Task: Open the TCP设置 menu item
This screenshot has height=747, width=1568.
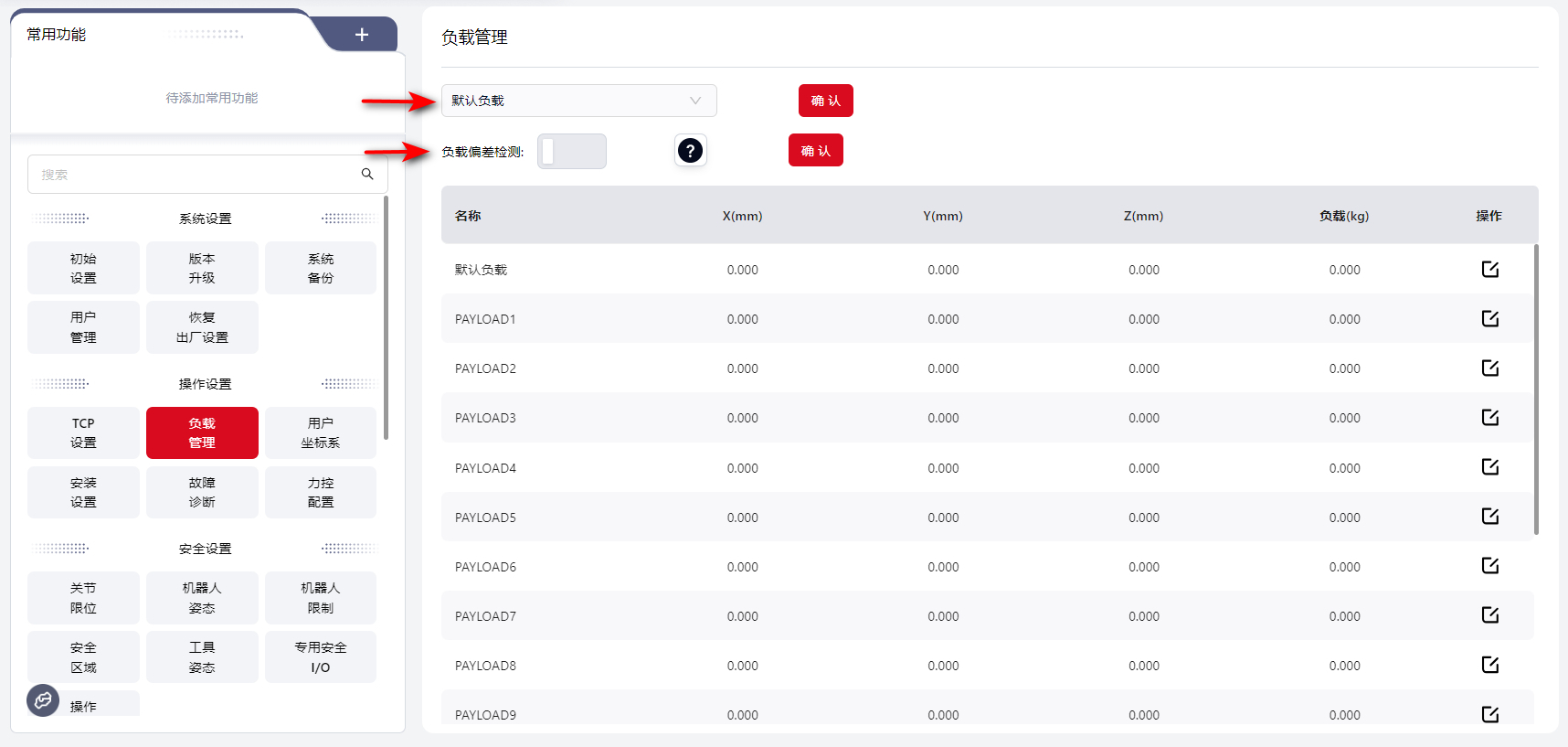Action: point(83,432)
